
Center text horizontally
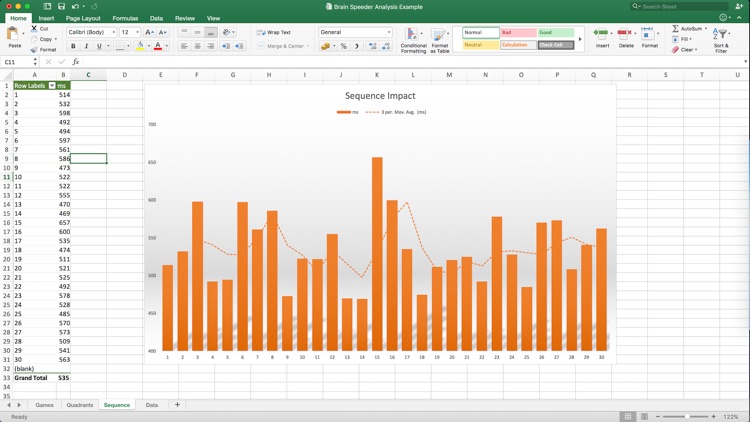coord(197,46)
